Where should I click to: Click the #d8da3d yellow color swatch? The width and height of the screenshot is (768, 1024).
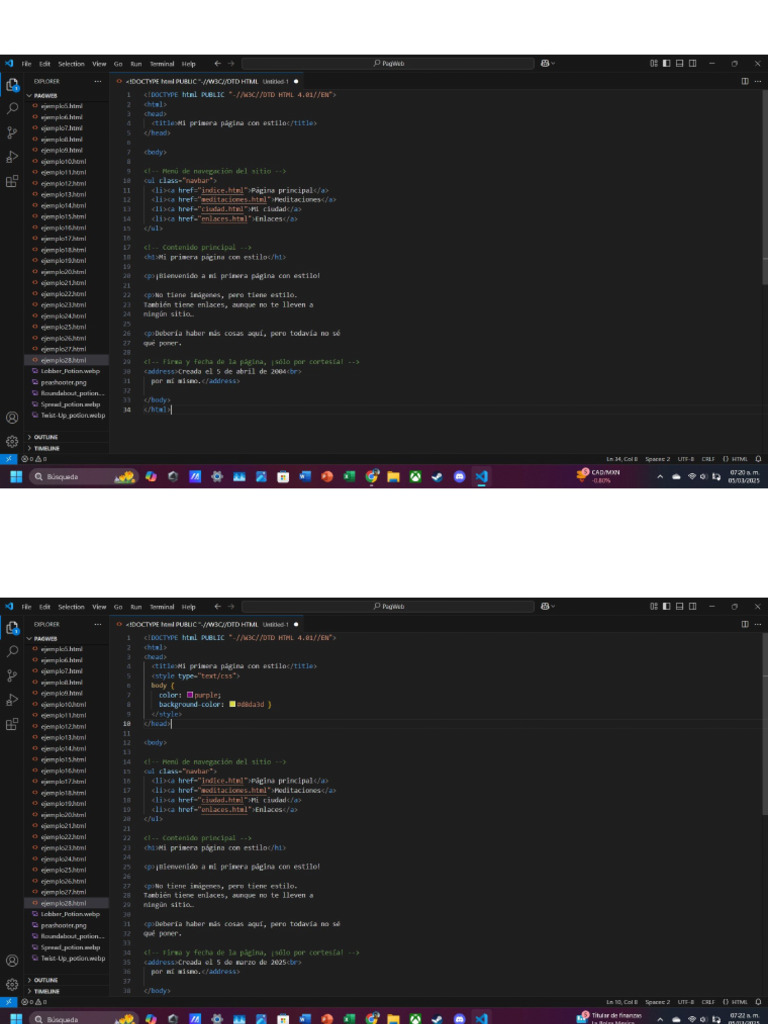pos(232,704)
